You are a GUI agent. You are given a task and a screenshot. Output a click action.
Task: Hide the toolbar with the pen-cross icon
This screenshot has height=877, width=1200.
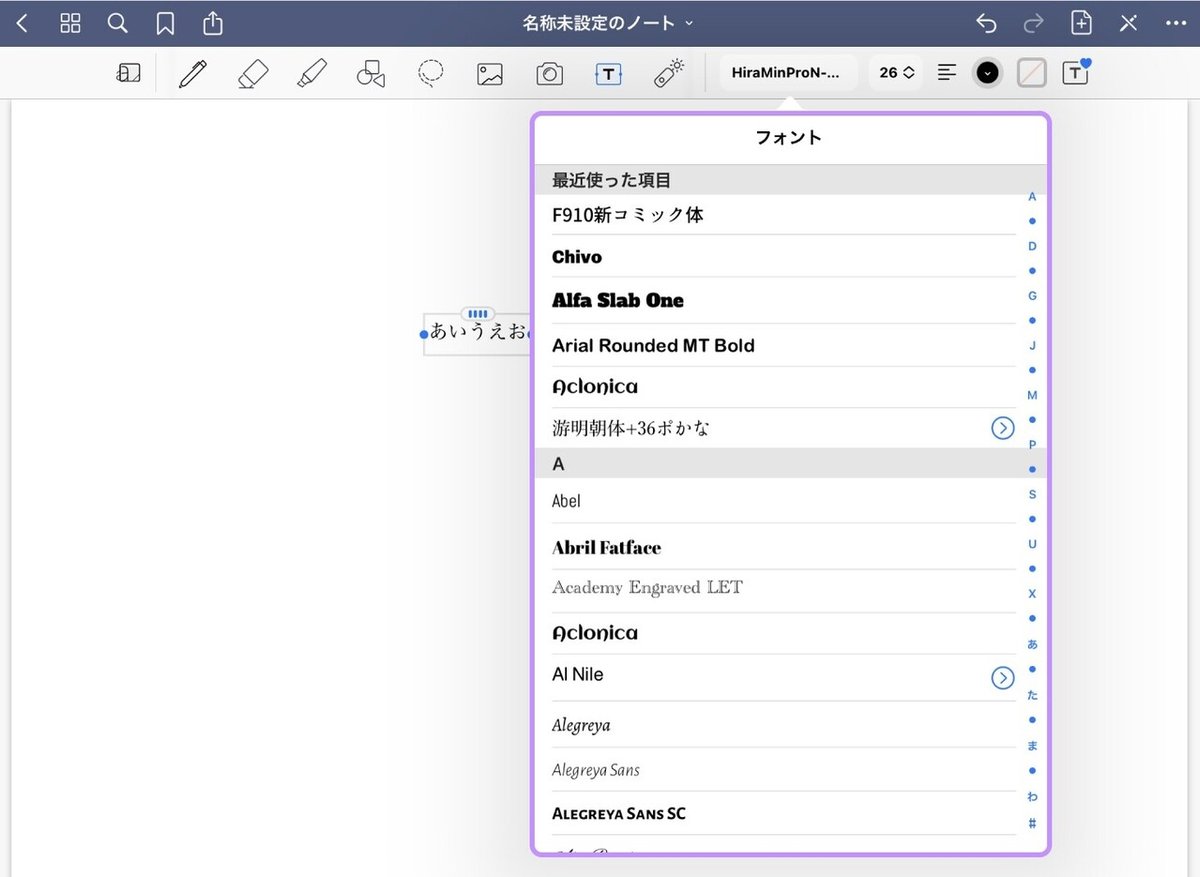[1128, 23]
